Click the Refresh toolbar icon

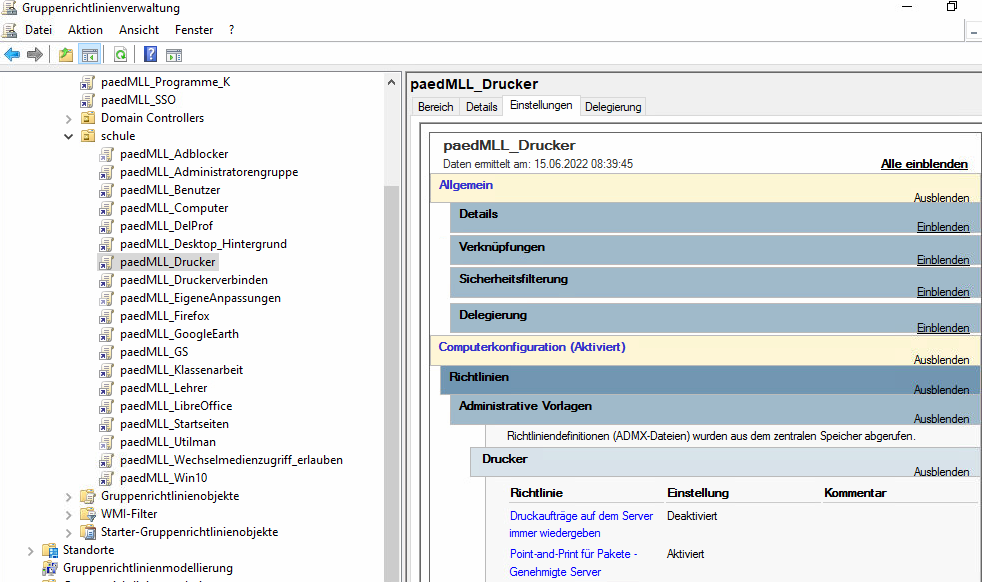[120, 55]
